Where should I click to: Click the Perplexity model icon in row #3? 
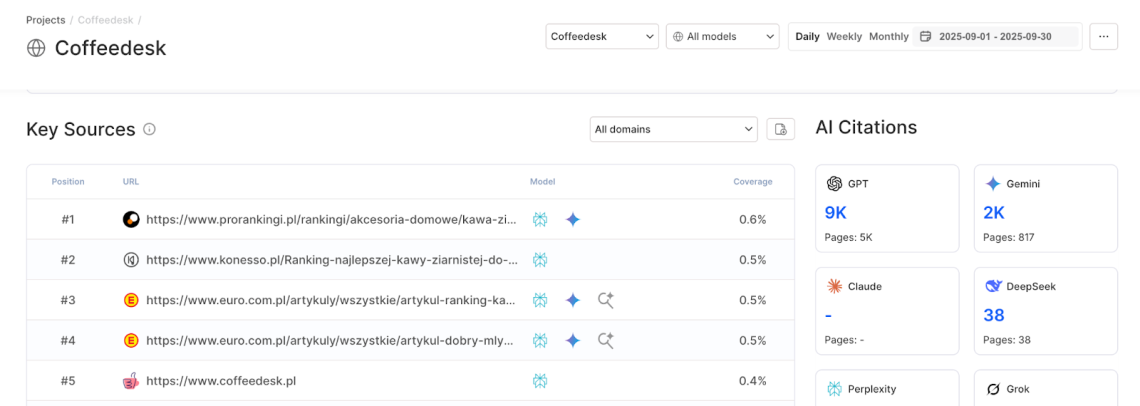pyautogui.click(x=539, y=300)
